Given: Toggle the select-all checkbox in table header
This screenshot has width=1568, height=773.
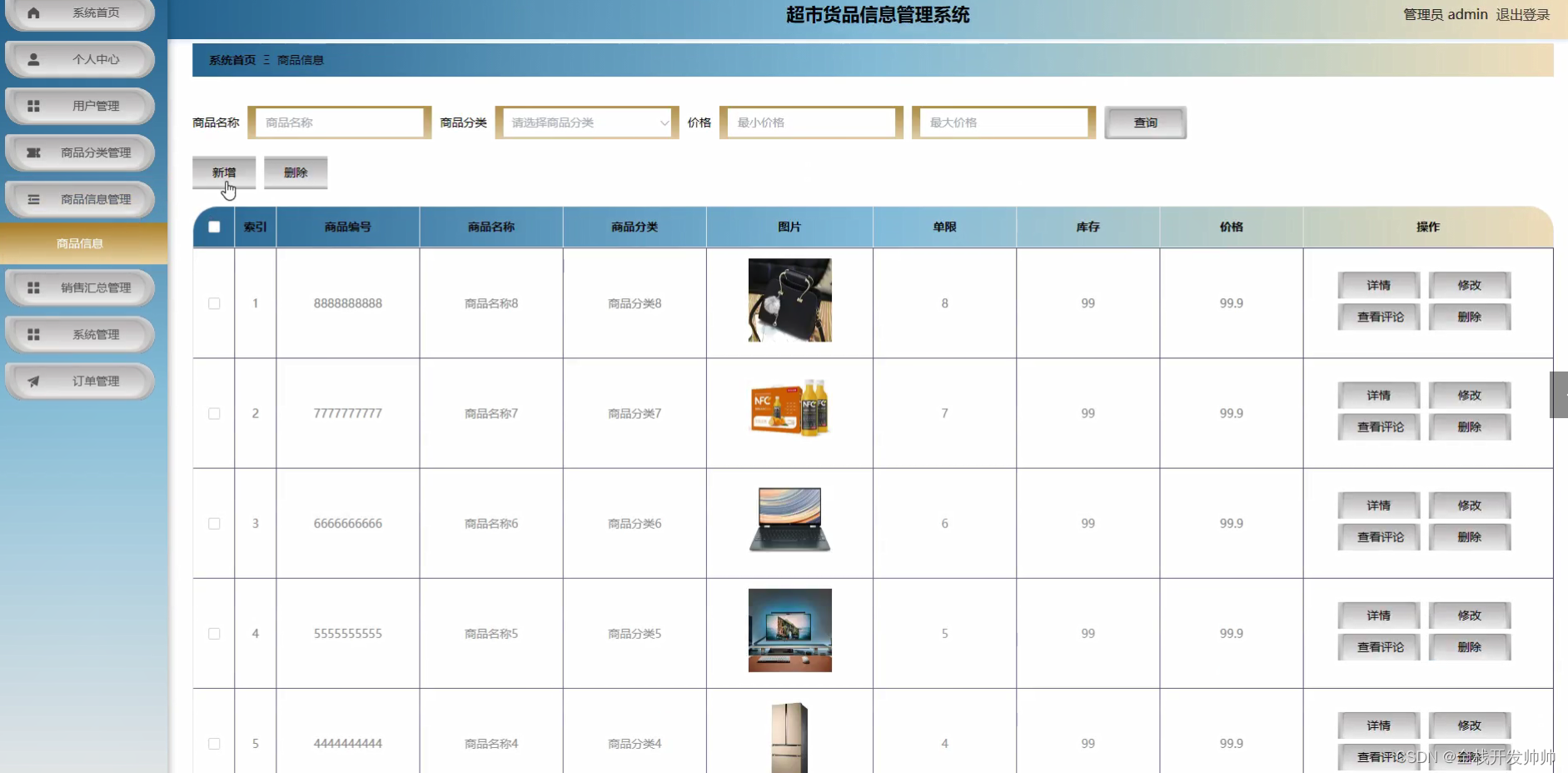Looking at the screenshot, I should 214,226.
